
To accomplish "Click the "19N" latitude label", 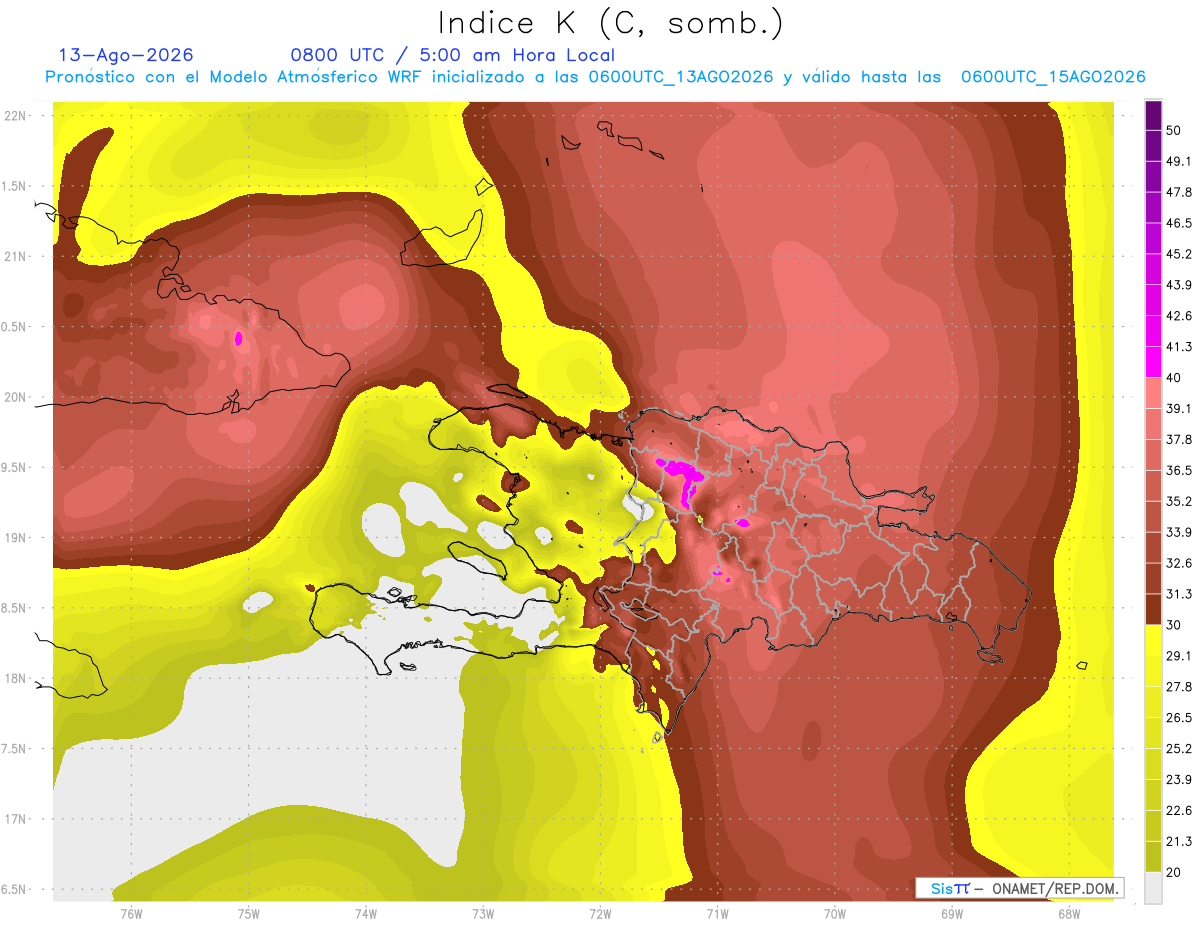I will [16, 537].
